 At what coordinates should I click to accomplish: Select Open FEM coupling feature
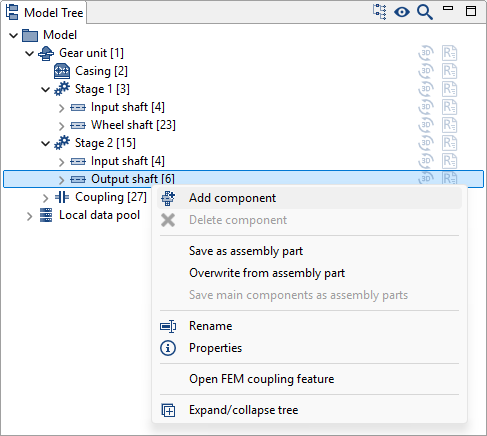tap(262, 379)
